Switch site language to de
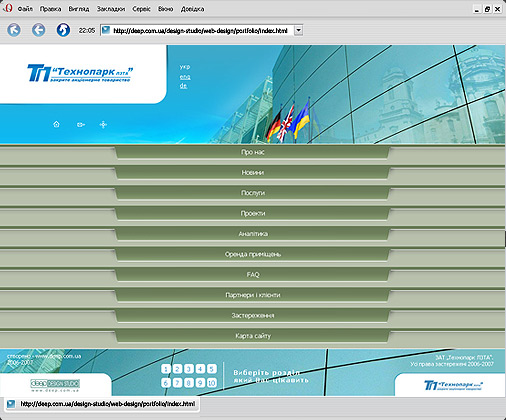506x420 pixels. tap(183, 86)
